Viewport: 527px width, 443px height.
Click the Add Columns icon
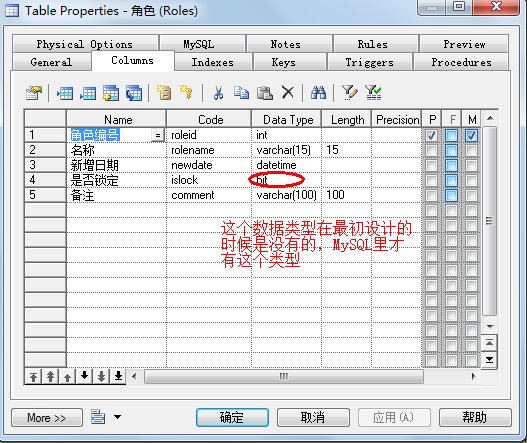pos(111,93)
